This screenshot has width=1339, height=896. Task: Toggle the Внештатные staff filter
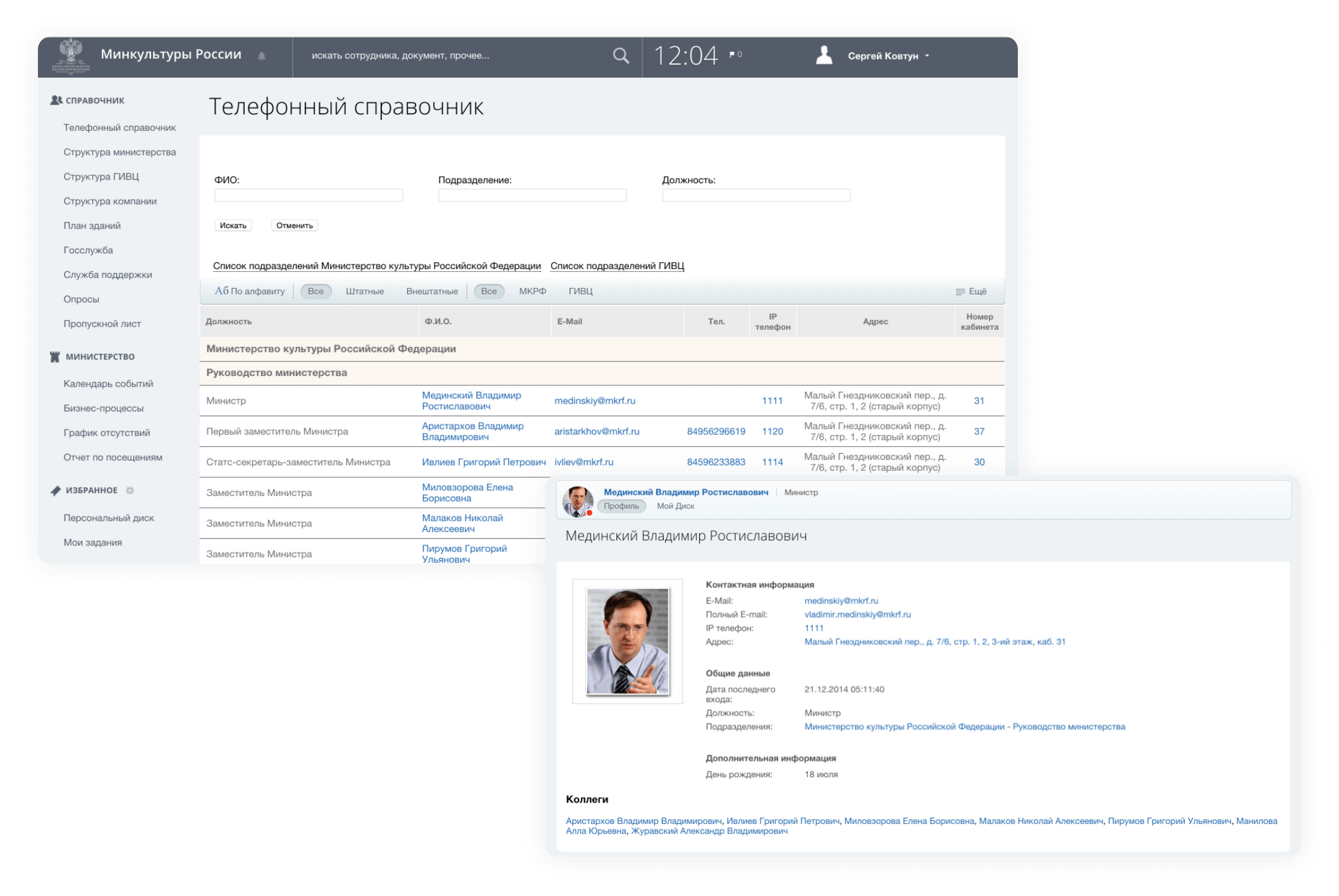click(x=432, y=291)
